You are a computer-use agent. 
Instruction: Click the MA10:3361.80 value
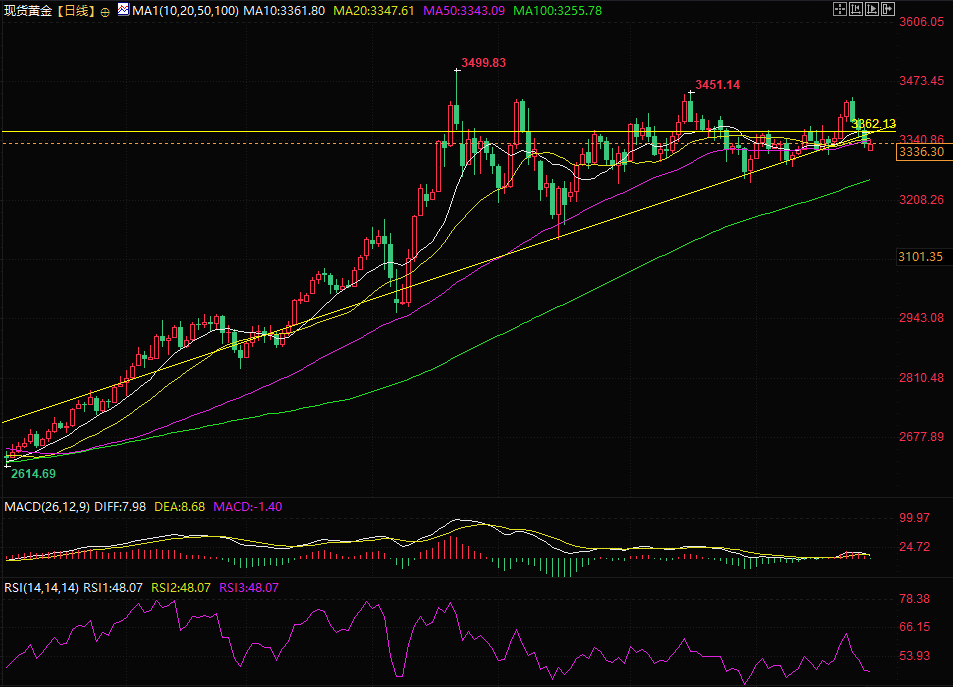[x=284, y=11]
